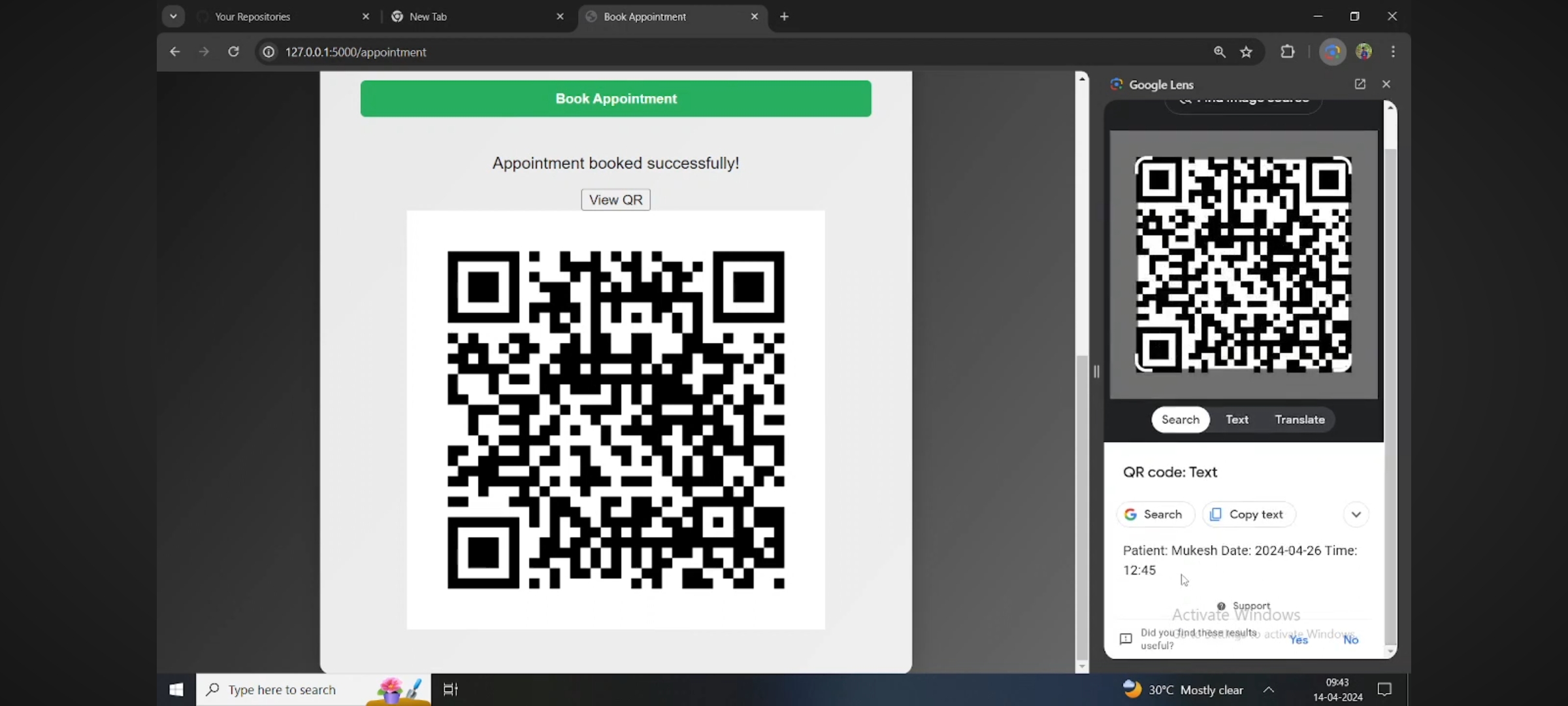The image size is (1568, 706).
Task: Open the Extensions puzzle icon
Action: point(1287,52)
